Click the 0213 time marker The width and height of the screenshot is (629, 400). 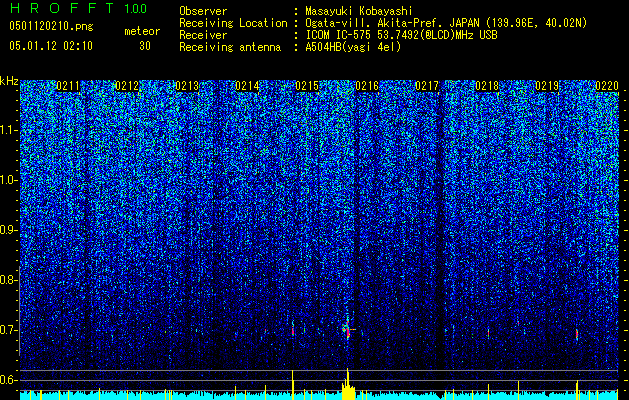(x=187, y=86)
